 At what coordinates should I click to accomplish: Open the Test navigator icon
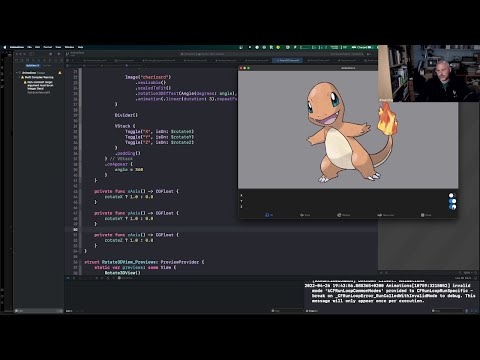click(x=44, y=60)
